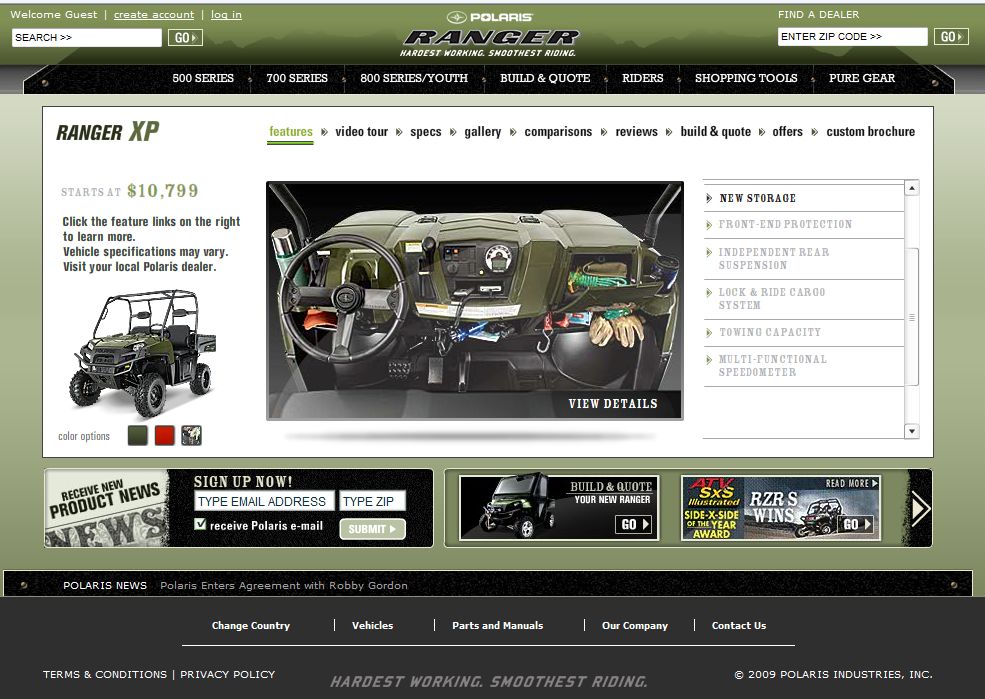Click View Details on dashboard image

pos(612,404)
